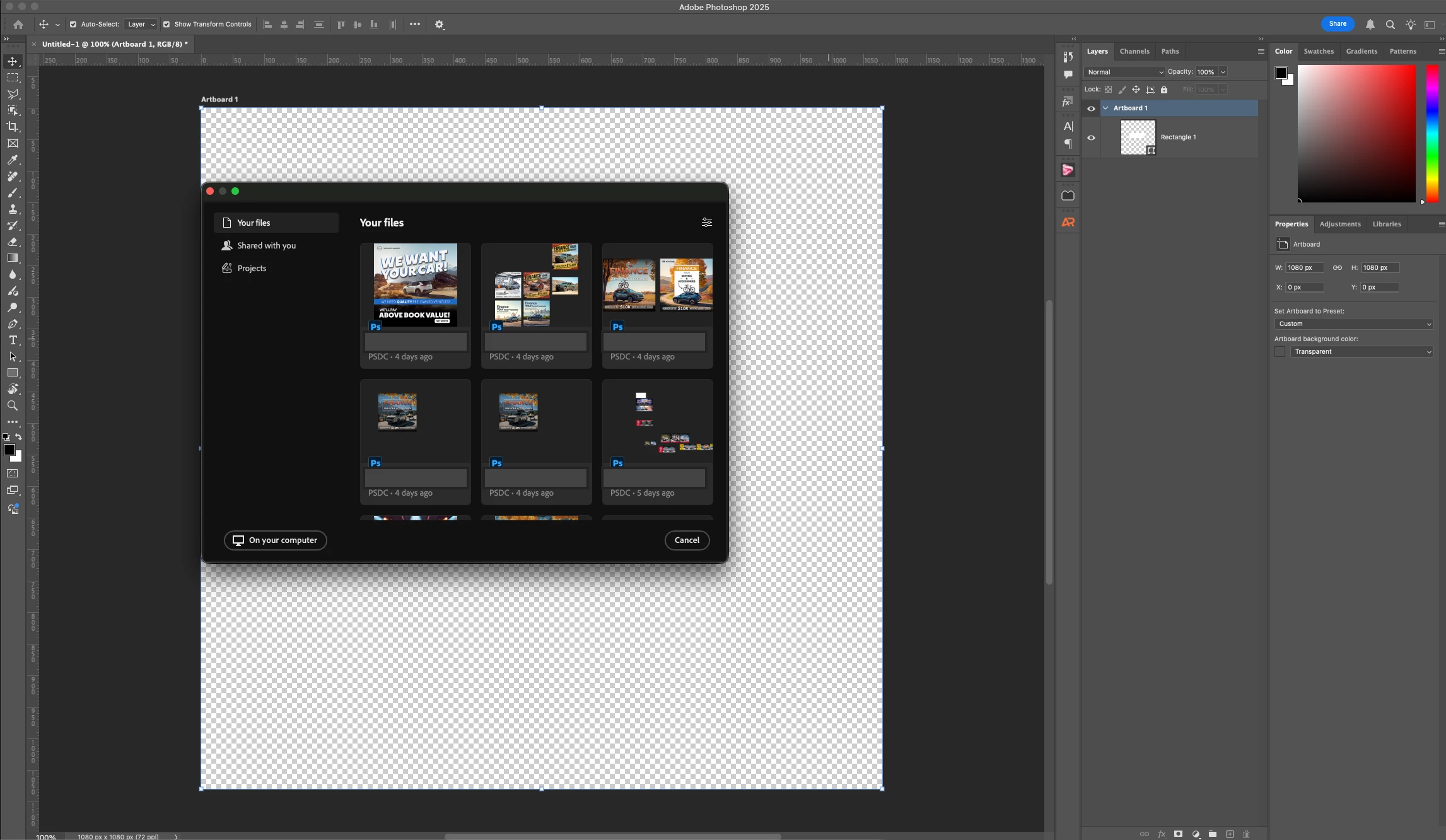Select the Crop tool

tap(13, 127)
